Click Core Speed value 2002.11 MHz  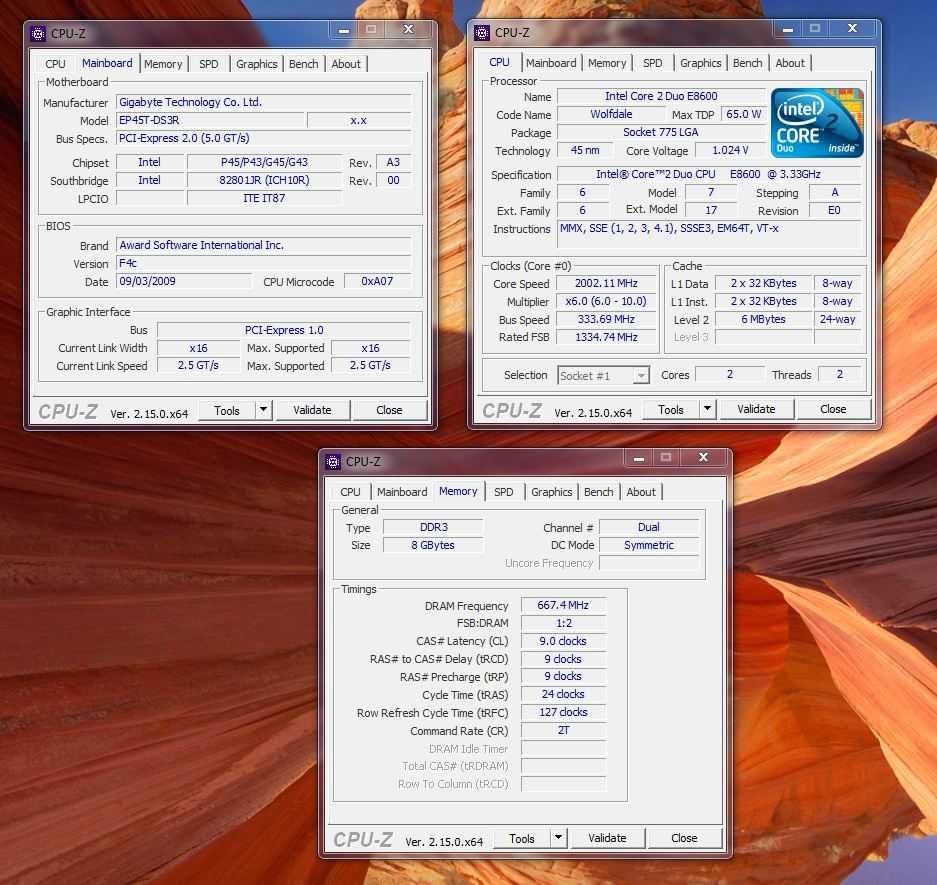click(x=606, y=283)
